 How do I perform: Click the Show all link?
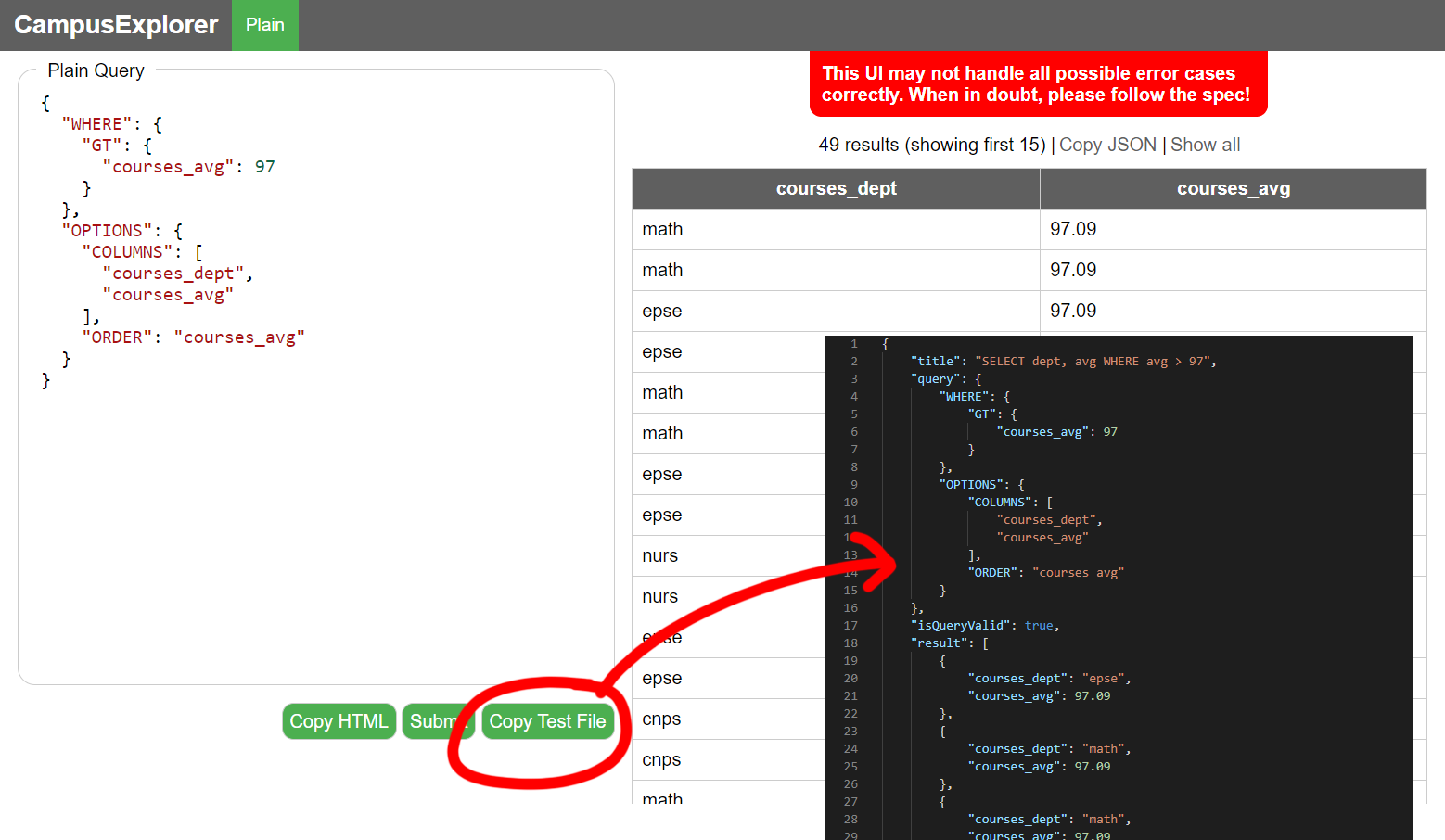tap(1205, 145)
